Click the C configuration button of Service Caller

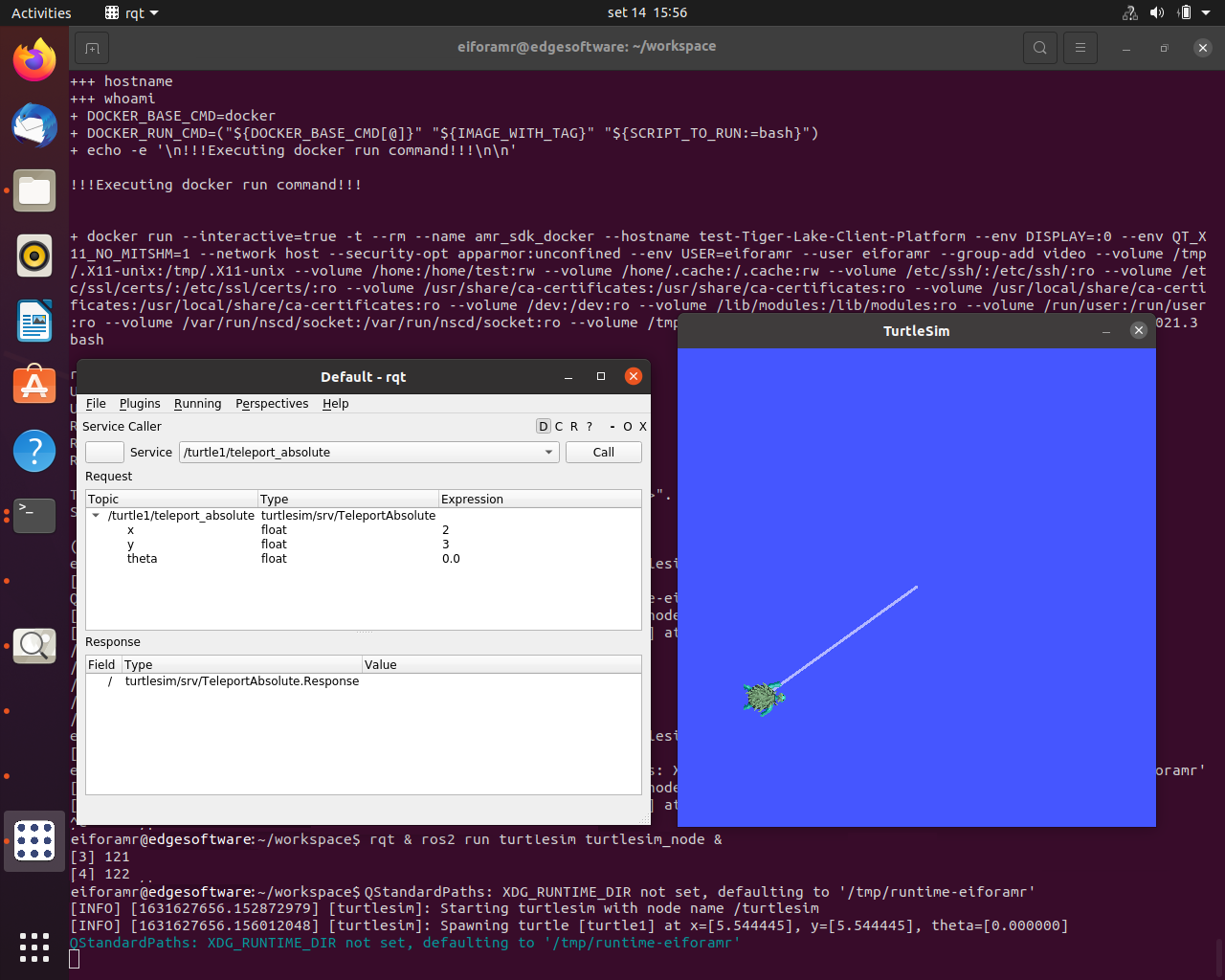pyautogui.click(x=559, y=427)
